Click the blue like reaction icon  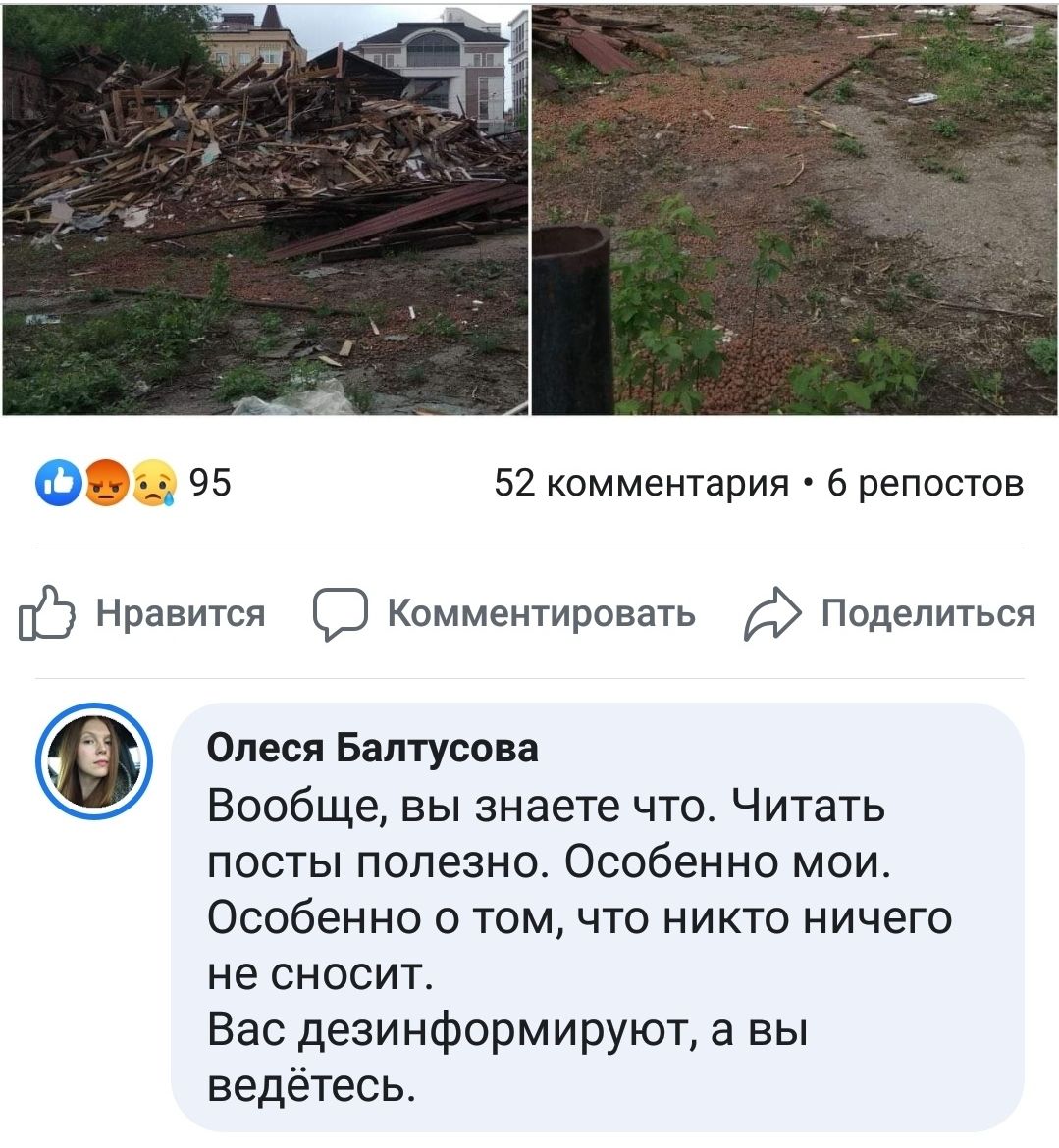pos(58,483)
